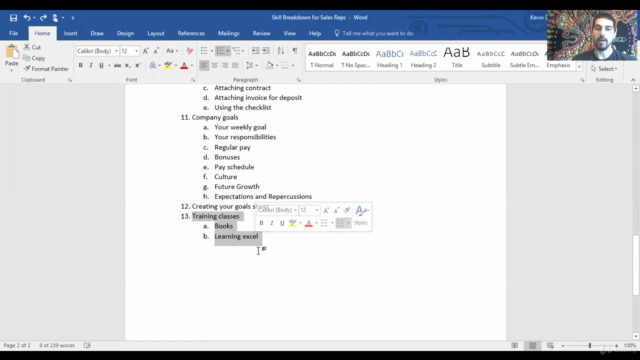The width and height of the screenshot is (640, 360).
Task: Clear all formatting with ribbon eraser icon
Action: (x=190, y=51)
